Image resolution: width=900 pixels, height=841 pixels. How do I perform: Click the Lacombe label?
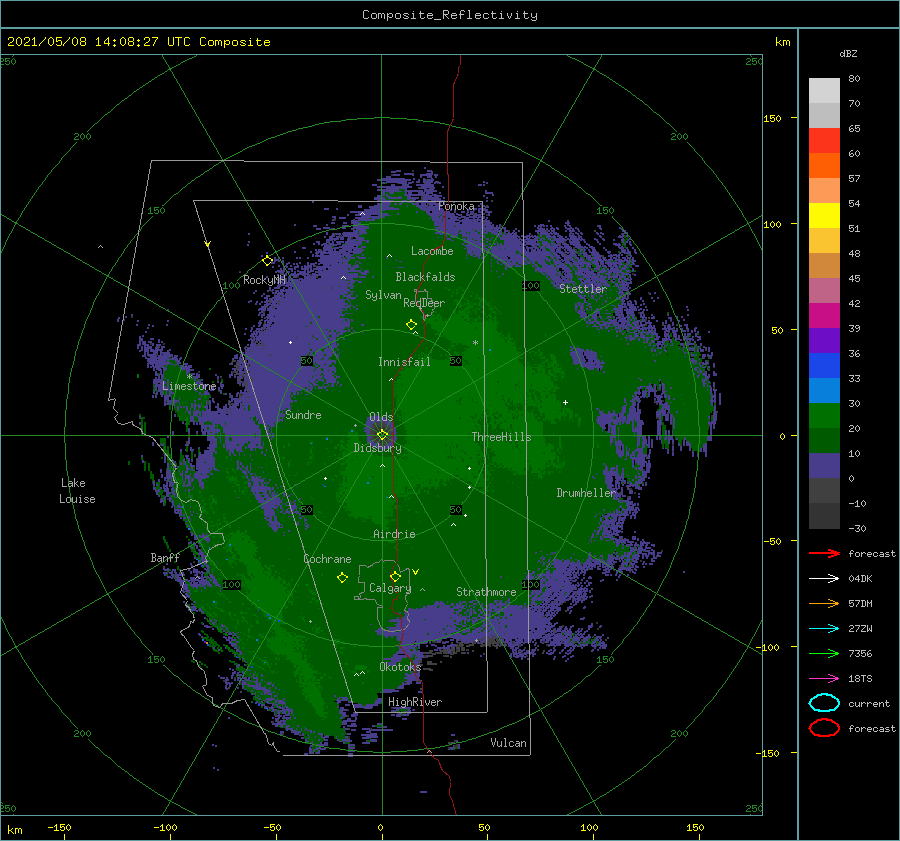coord(432,251)
